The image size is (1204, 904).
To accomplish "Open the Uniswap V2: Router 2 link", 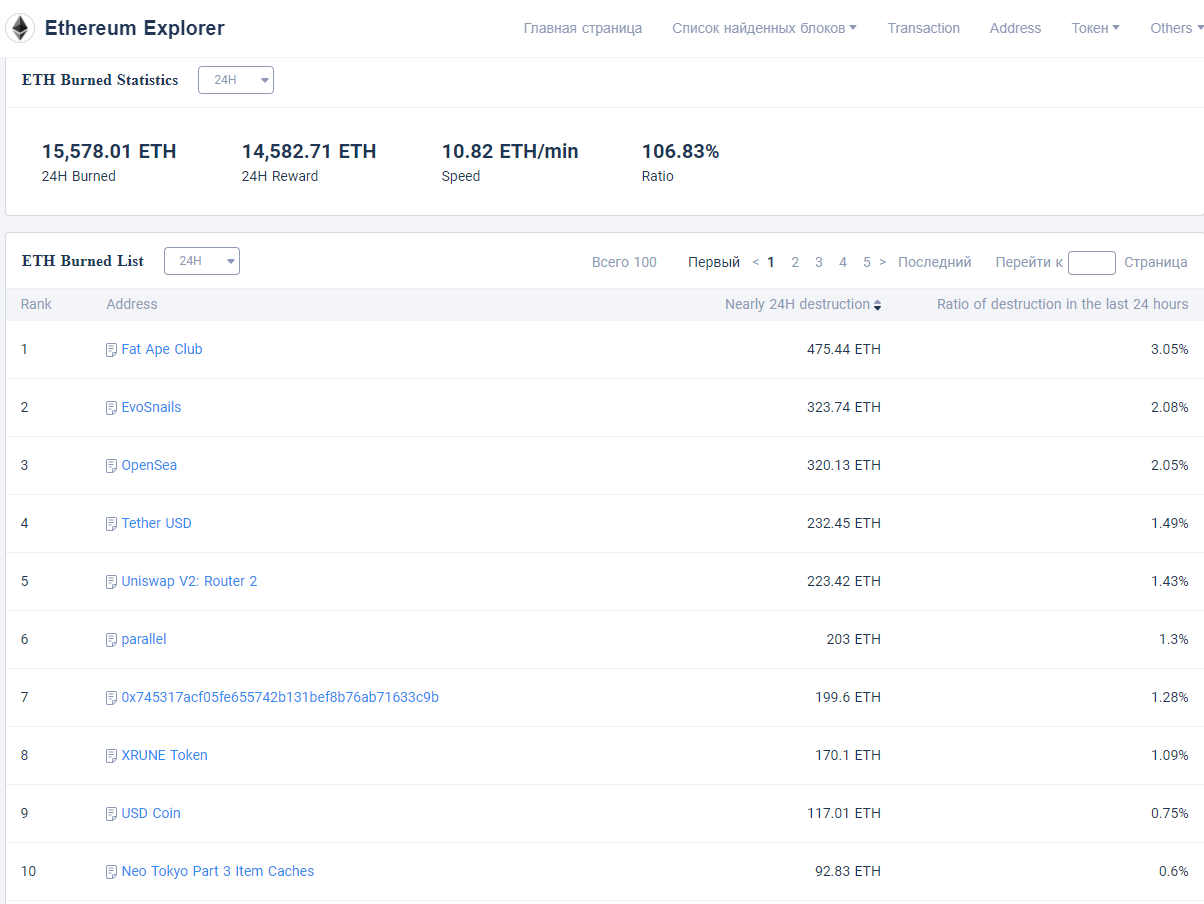I will (x=189, y=581).
